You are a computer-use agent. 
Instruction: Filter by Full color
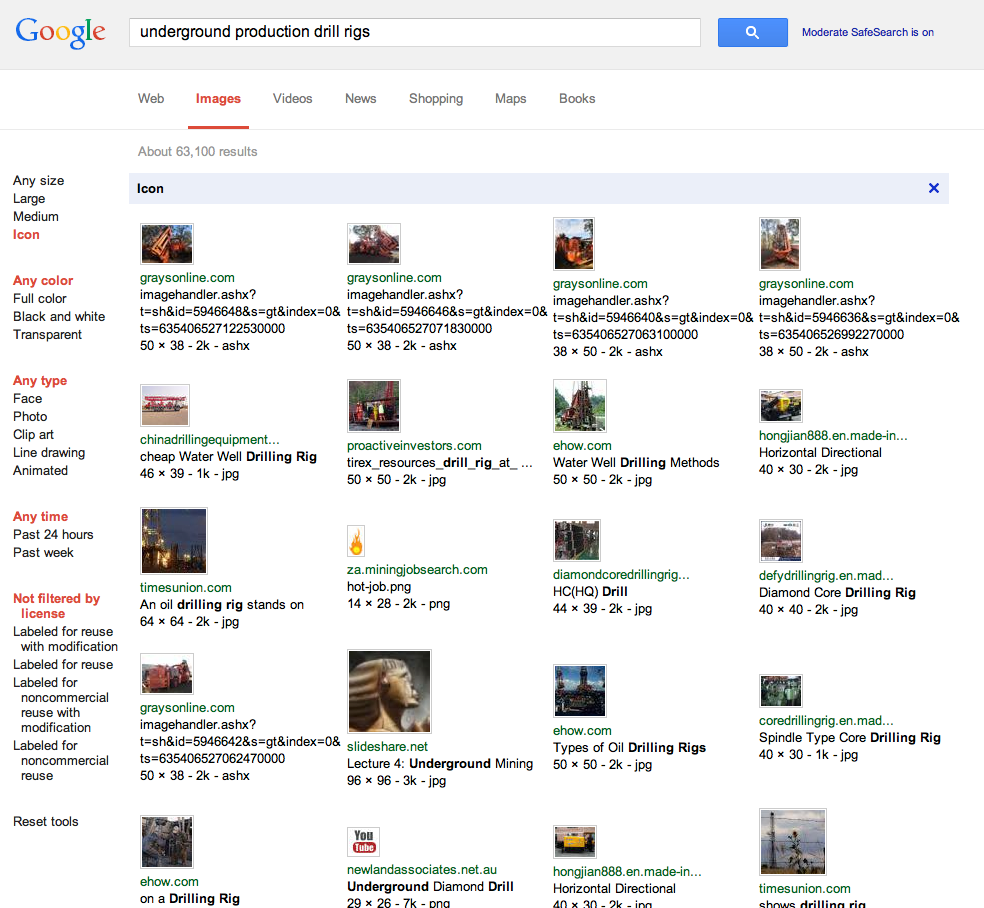pyautogui.click(x=40, y=299)
